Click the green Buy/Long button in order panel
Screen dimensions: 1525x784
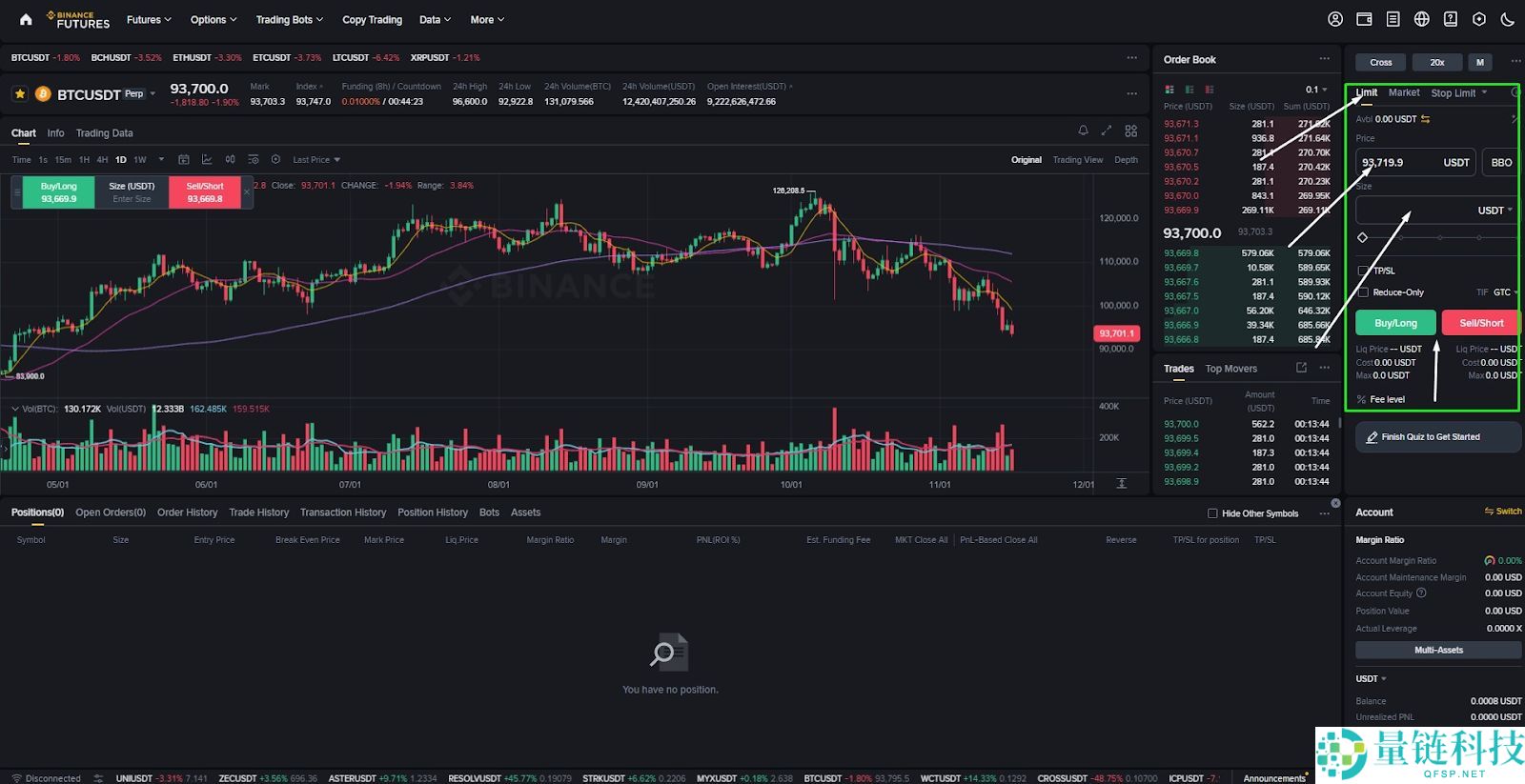[1395, 323]
